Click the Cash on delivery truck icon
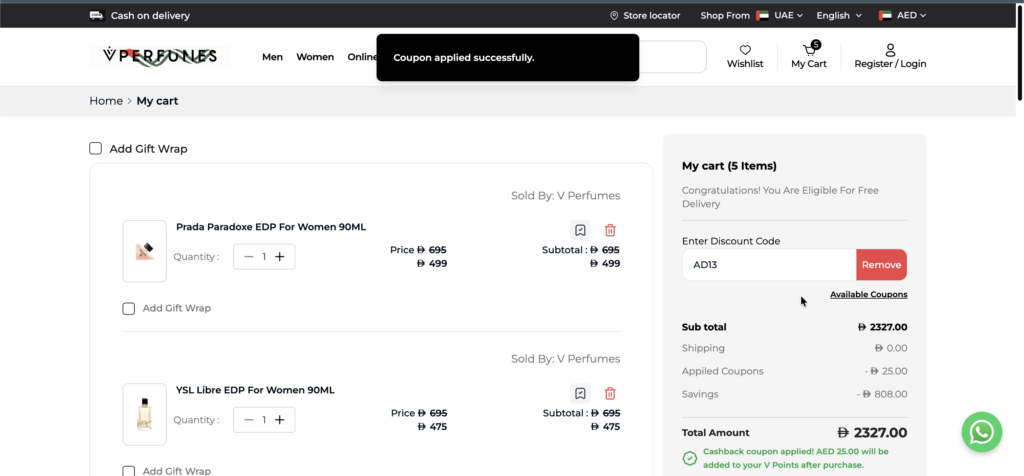 click(x=97, y=16)
